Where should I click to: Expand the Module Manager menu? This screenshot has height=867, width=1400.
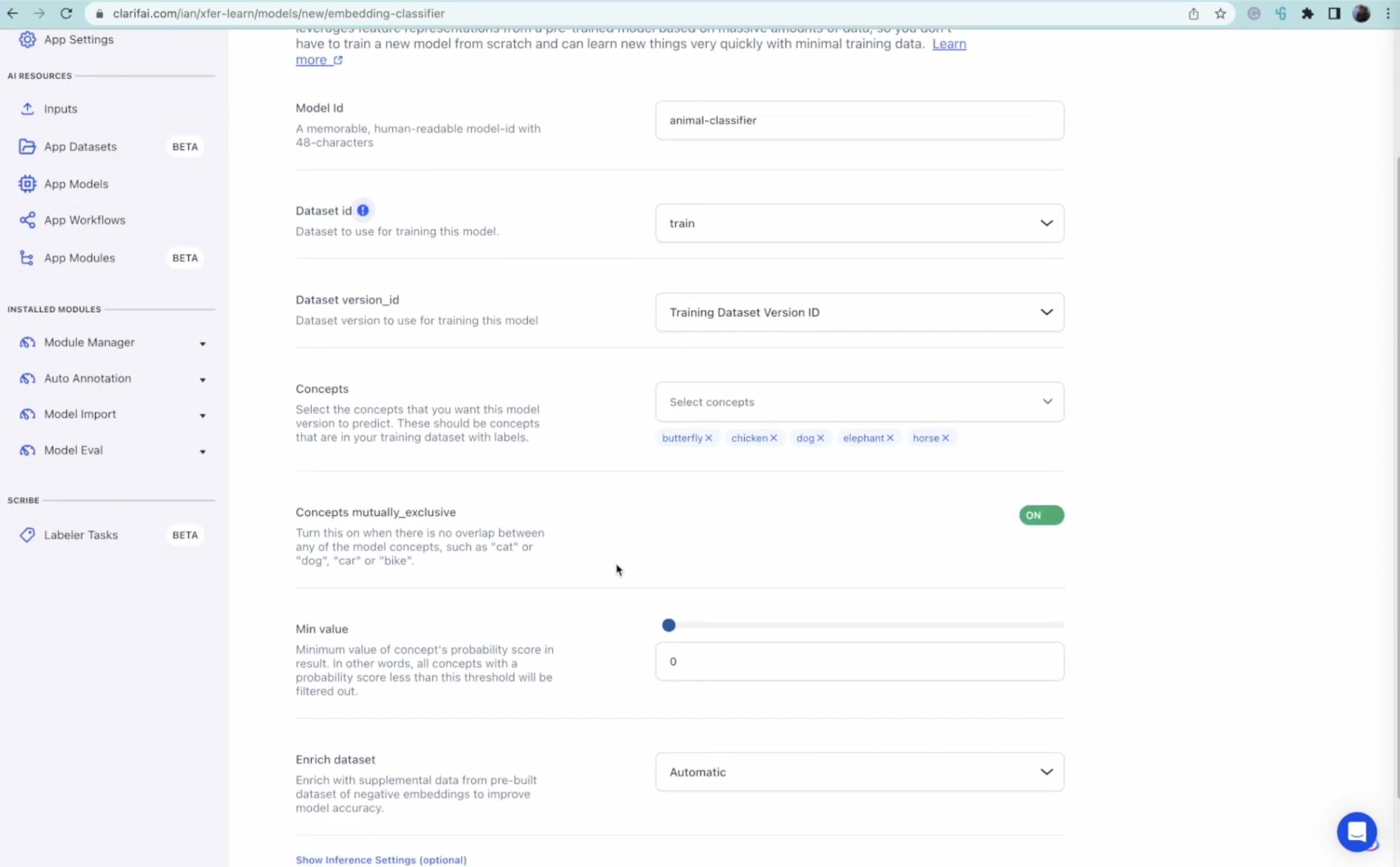(x=203, y=344)
